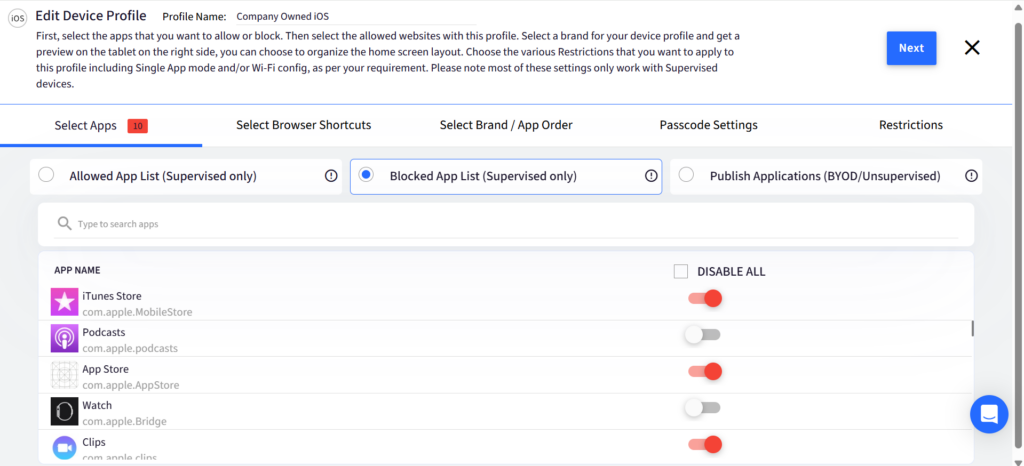Click the Watch app icon

[64, 412]
